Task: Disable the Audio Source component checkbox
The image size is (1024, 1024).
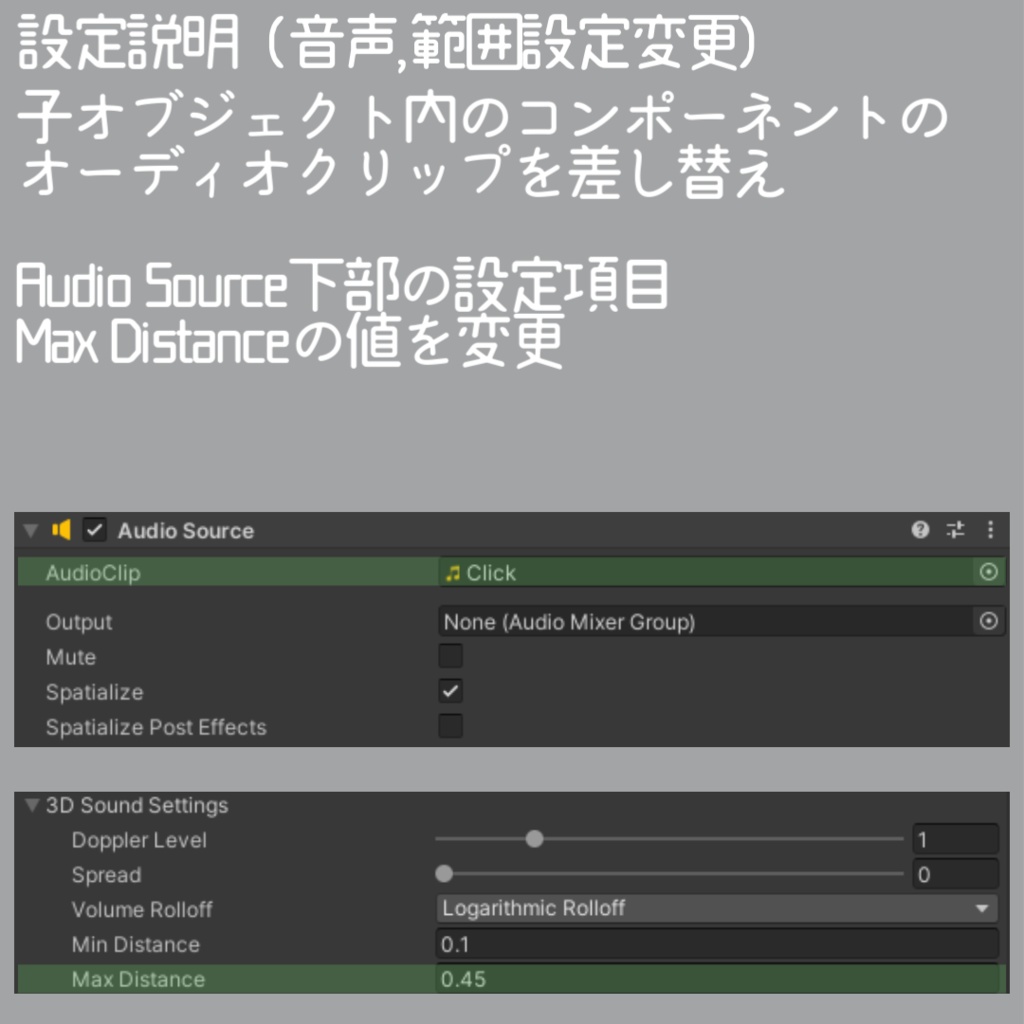Action: click(x=93, y=531)
